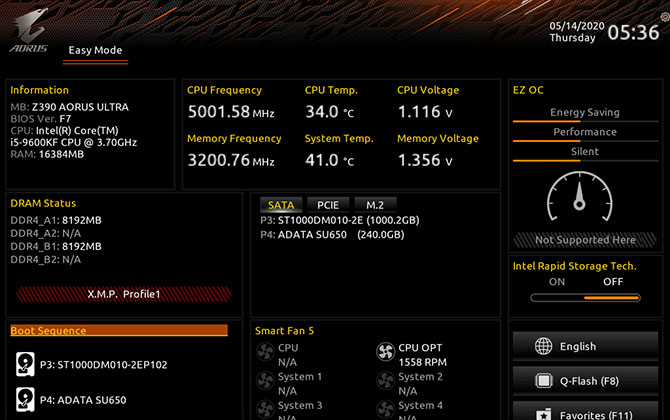Image resolution: width=670 pixels, height=420 pixels.
Task: Open the PCIE storage tab
Action: pos(328,205)
